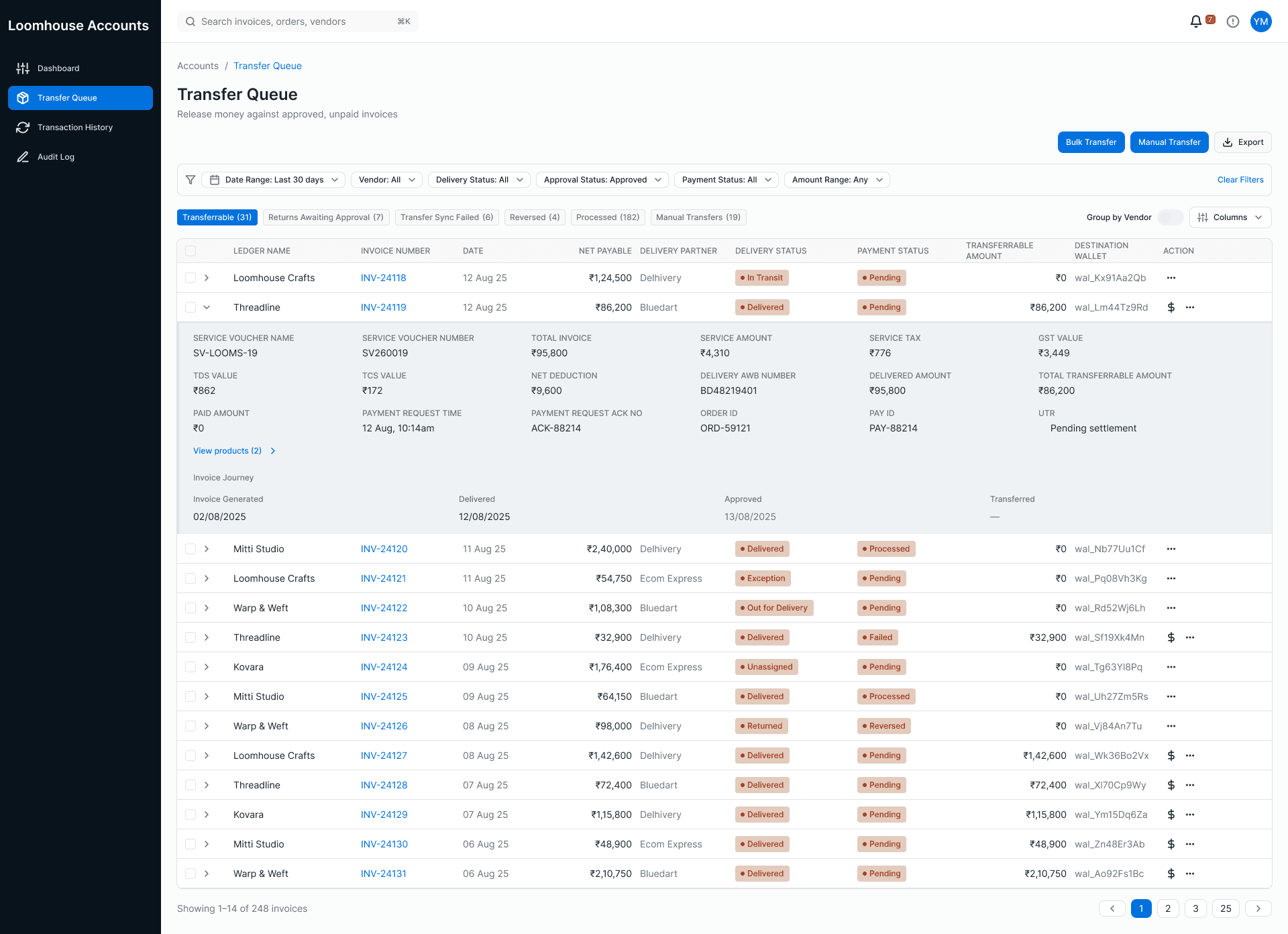
Task: Open the help info icon
Action: coord(1232,21)
